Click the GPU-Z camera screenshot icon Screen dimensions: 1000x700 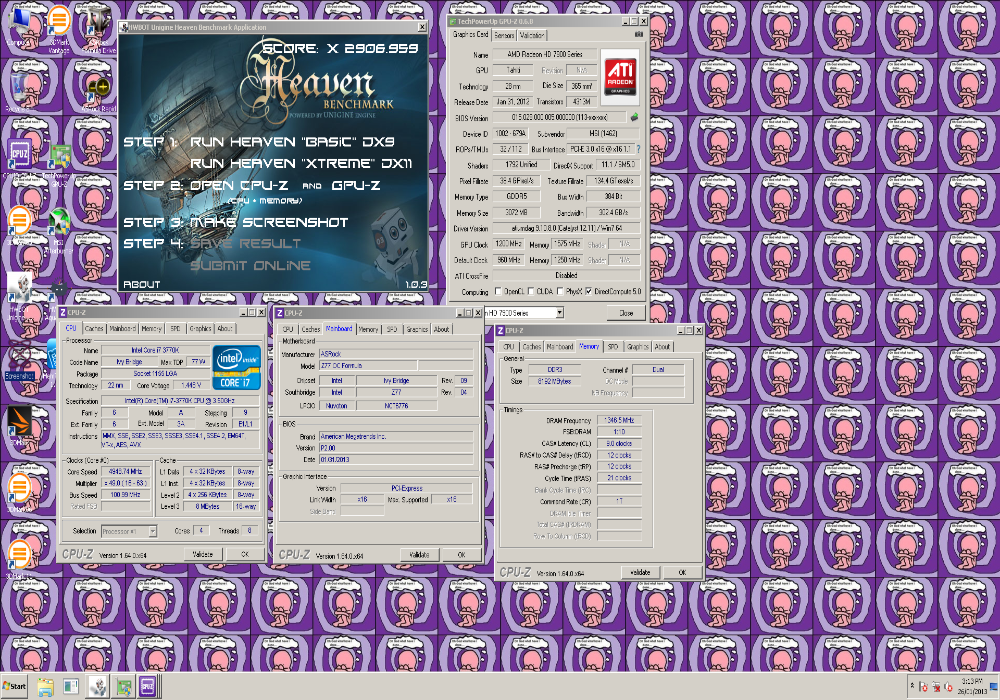pyautogui.click(x=638, y=34)
